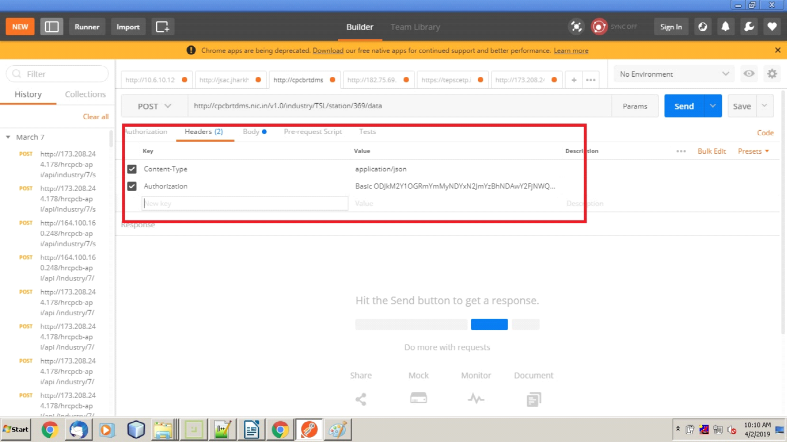This screenshot has height=443, width=787.
Task: Open the media player taskbar icon
Action: pyautogui.click(x=106, y=430)
